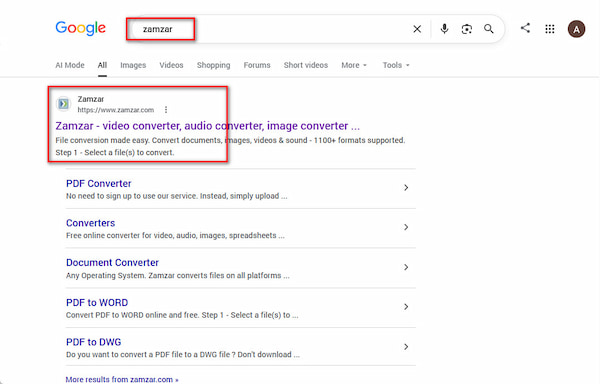
Task: Expand the Document Converter row chevron
Action: click(406, 267)
